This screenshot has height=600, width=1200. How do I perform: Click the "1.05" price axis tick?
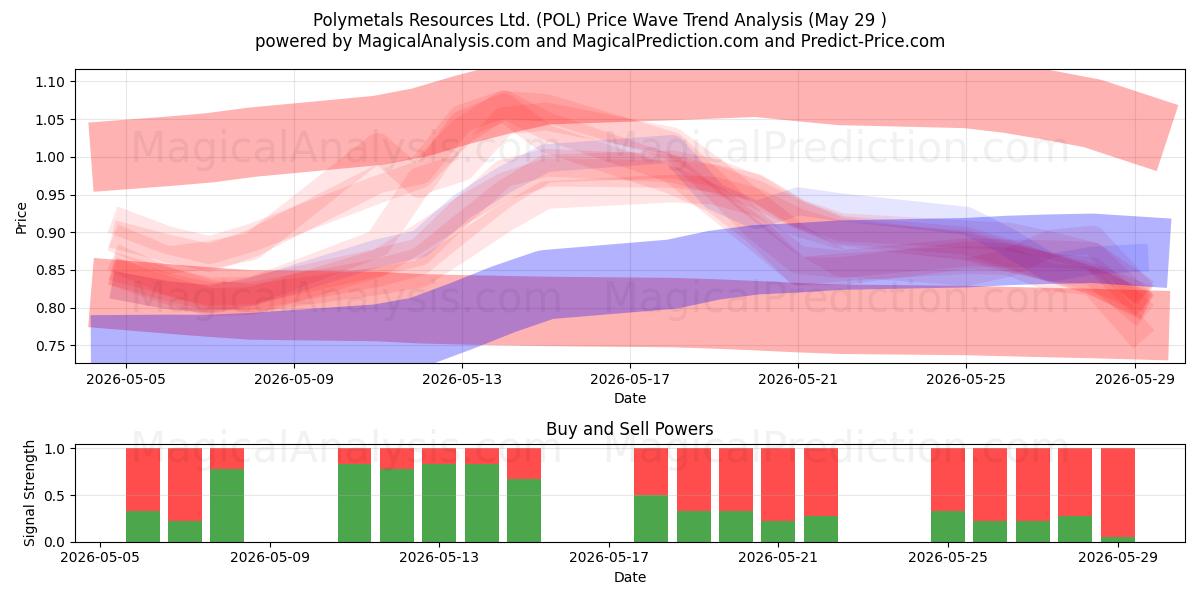click(x=51, y=120)
